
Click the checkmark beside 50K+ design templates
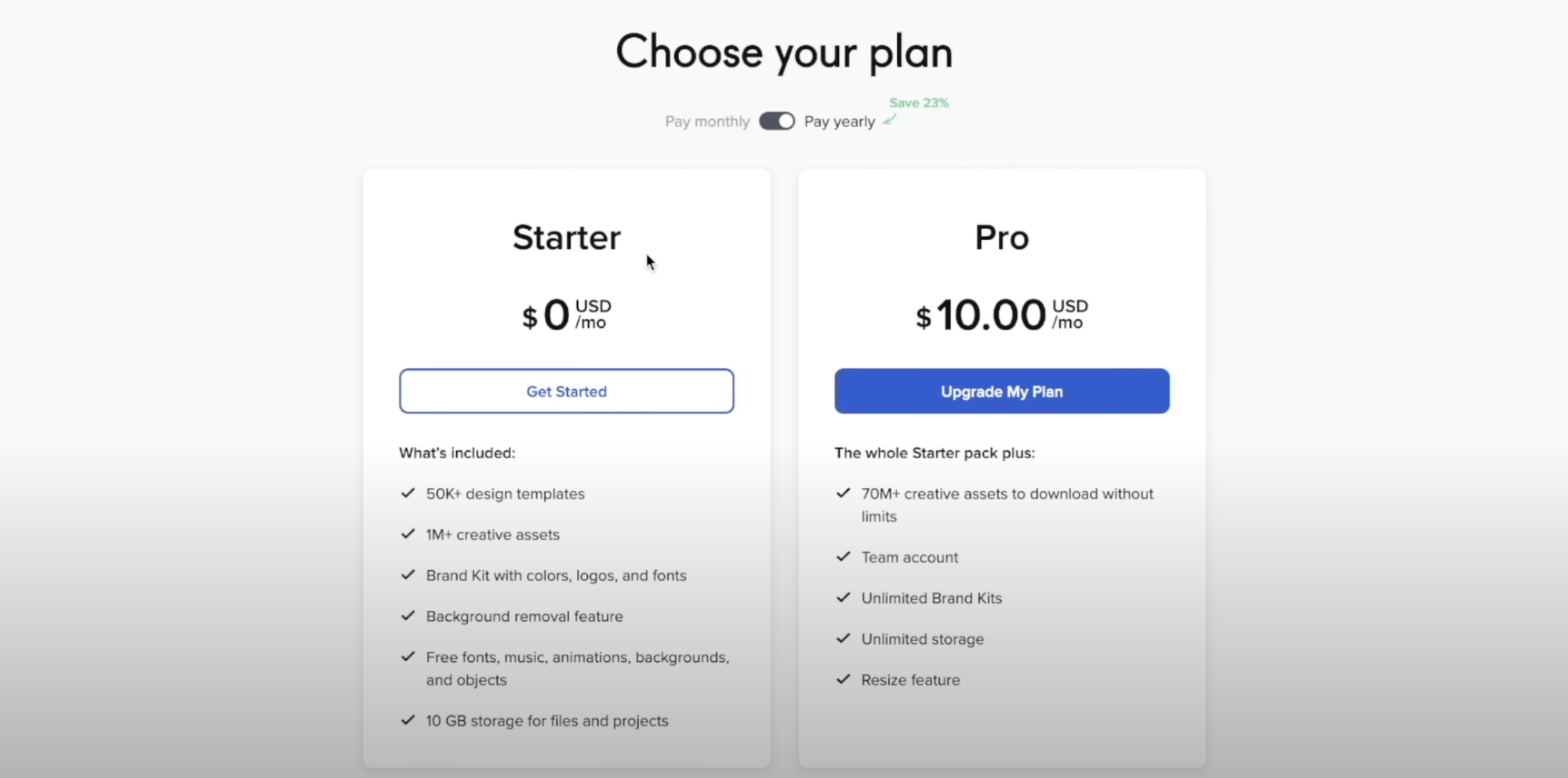[408, 493]
